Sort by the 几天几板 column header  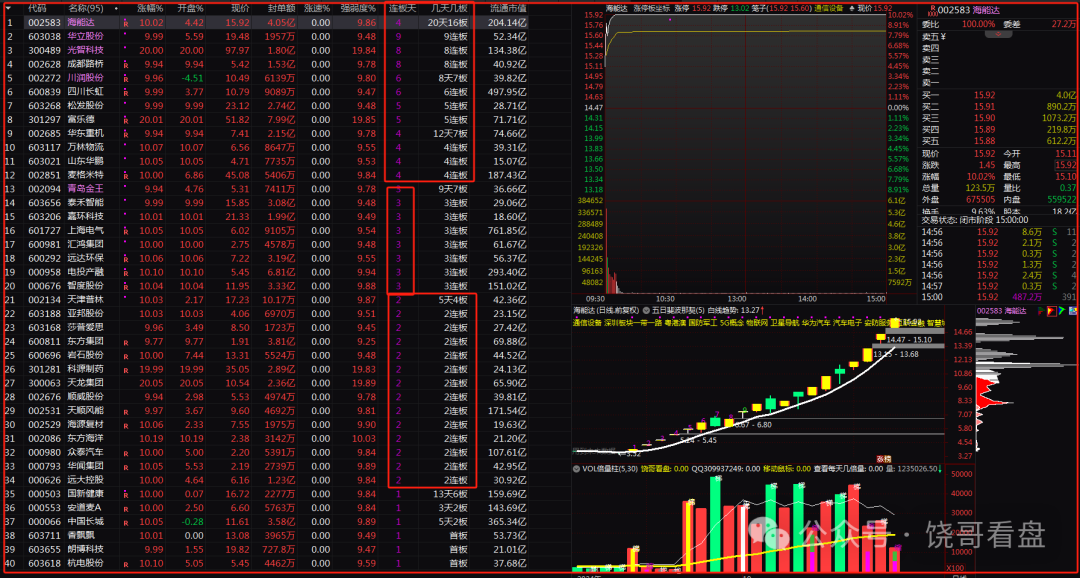click(448, 9)
